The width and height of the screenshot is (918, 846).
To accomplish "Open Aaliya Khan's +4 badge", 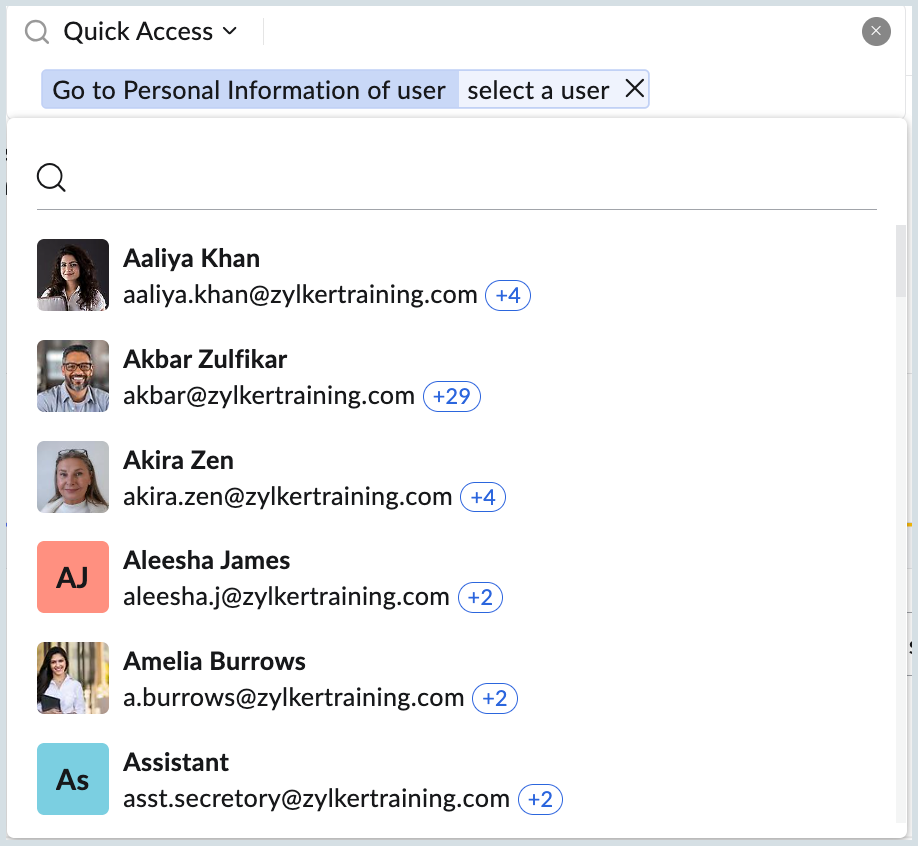I will 508,296.
